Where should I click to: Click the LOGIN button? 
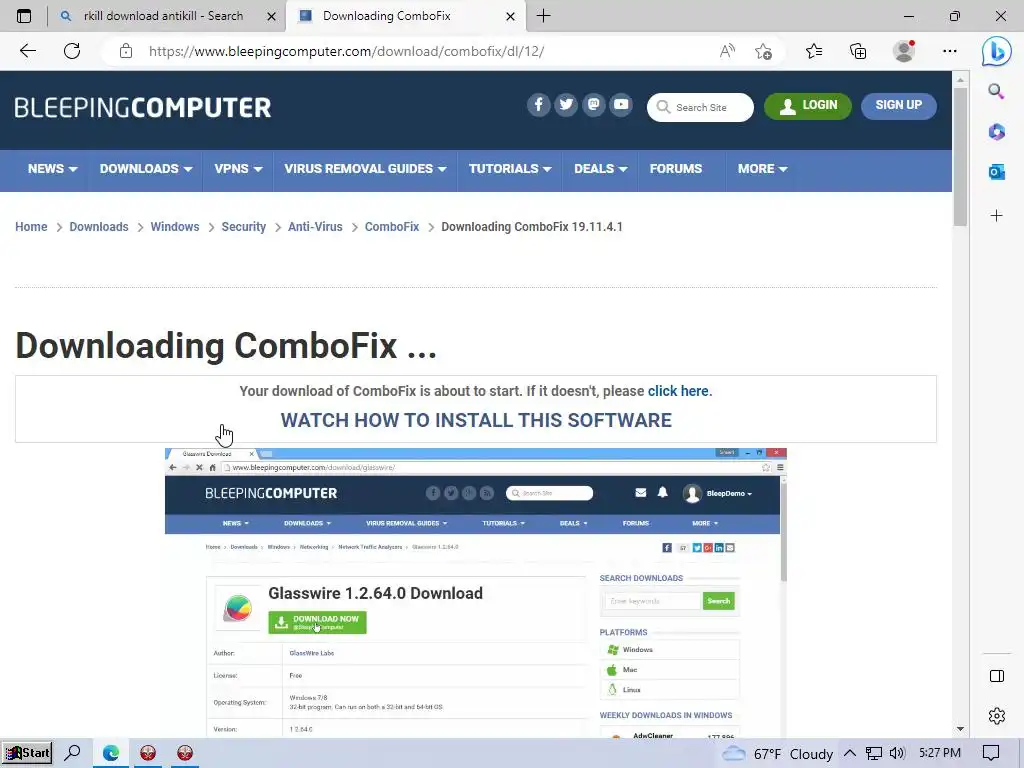click(x=808, y=106)
